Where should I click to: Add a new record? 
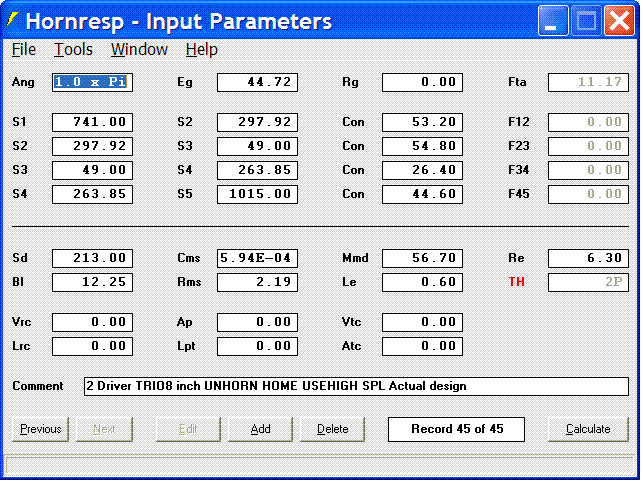click(x=260, y=429)
